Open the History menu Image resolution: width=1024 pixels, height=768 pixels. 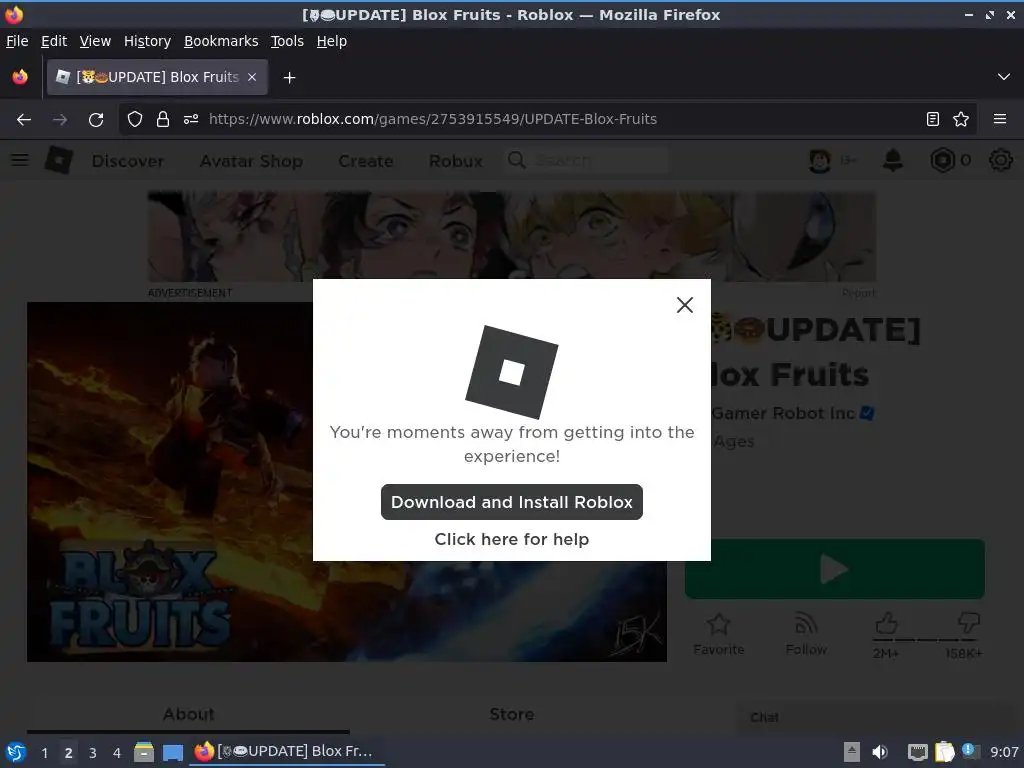pyautogui.click(x=147, y=41)
